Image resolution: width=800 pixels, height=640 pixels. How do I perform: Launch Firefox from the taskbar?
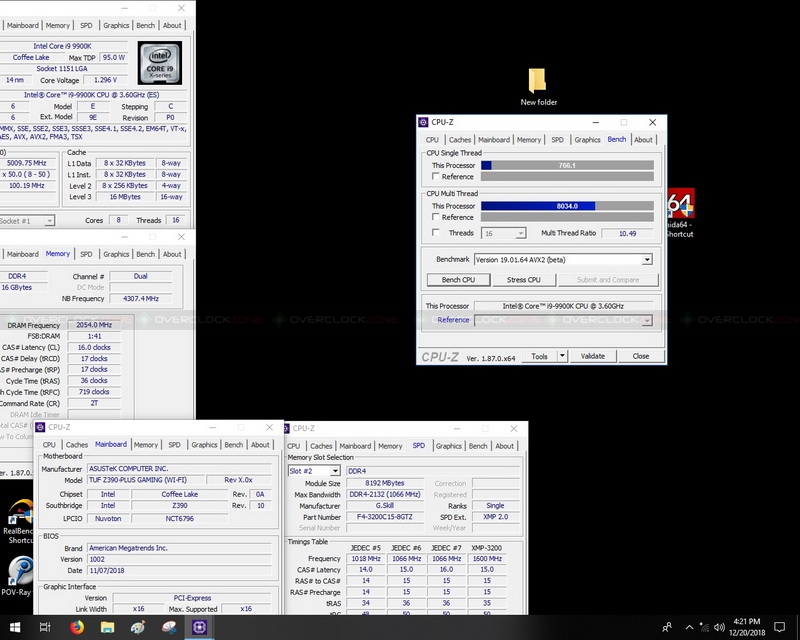(x=77, y=627)
